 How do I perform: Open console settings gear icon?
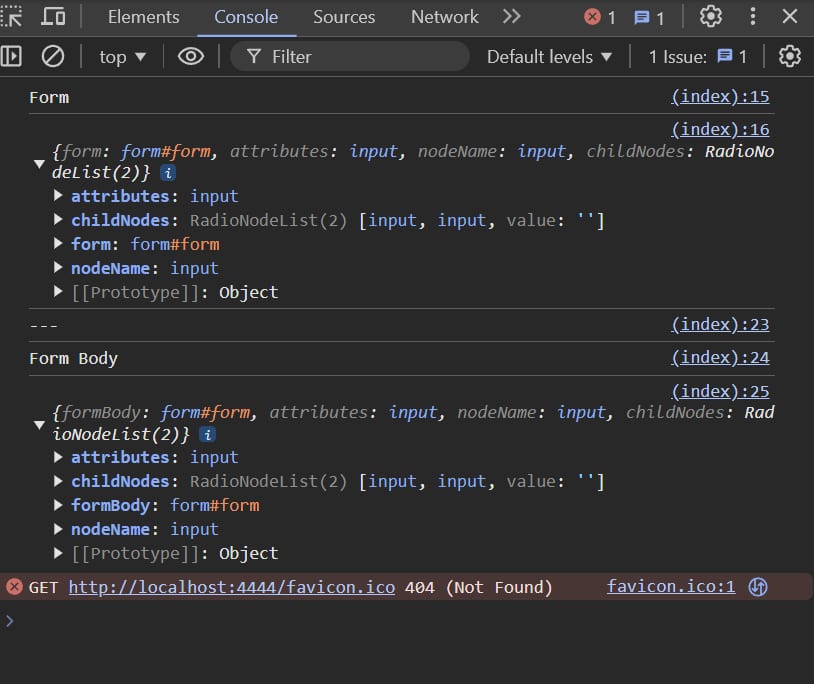point(789,56)
